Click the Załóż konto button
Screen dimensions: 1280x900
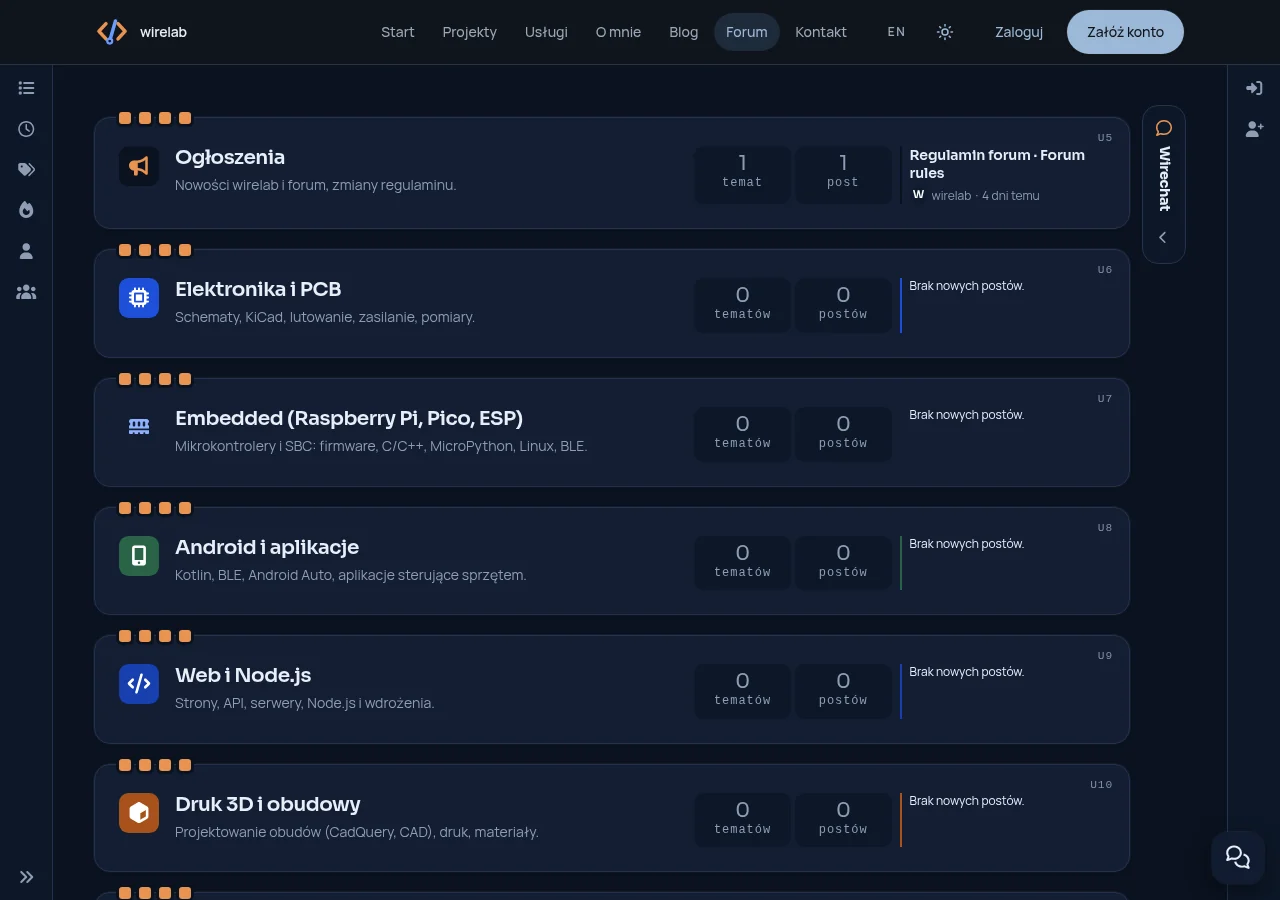coord(1126,32)
